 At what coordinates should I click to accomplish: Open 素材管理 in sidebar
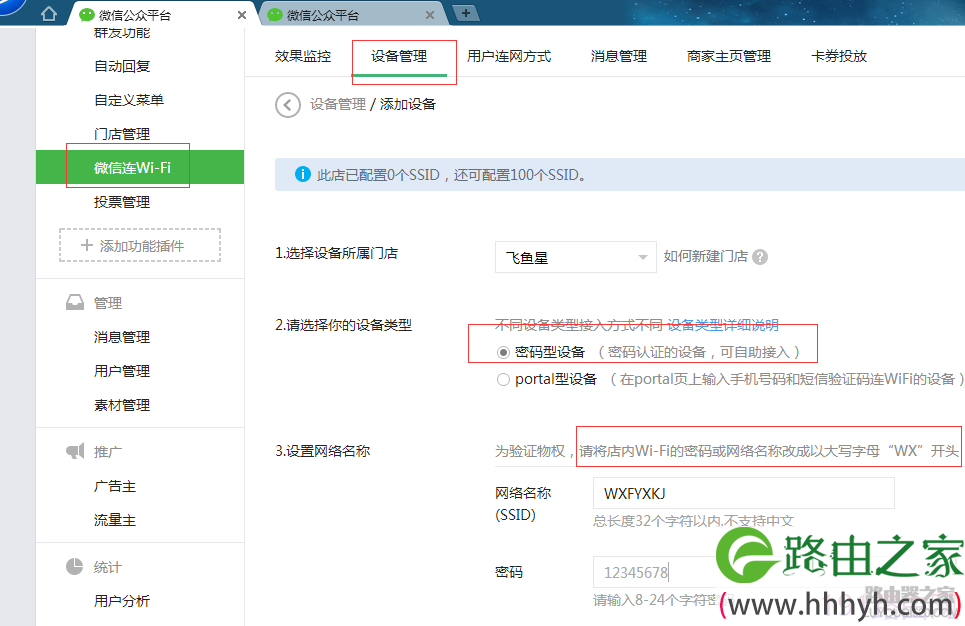pyautogui.click(x=122, y=405)
